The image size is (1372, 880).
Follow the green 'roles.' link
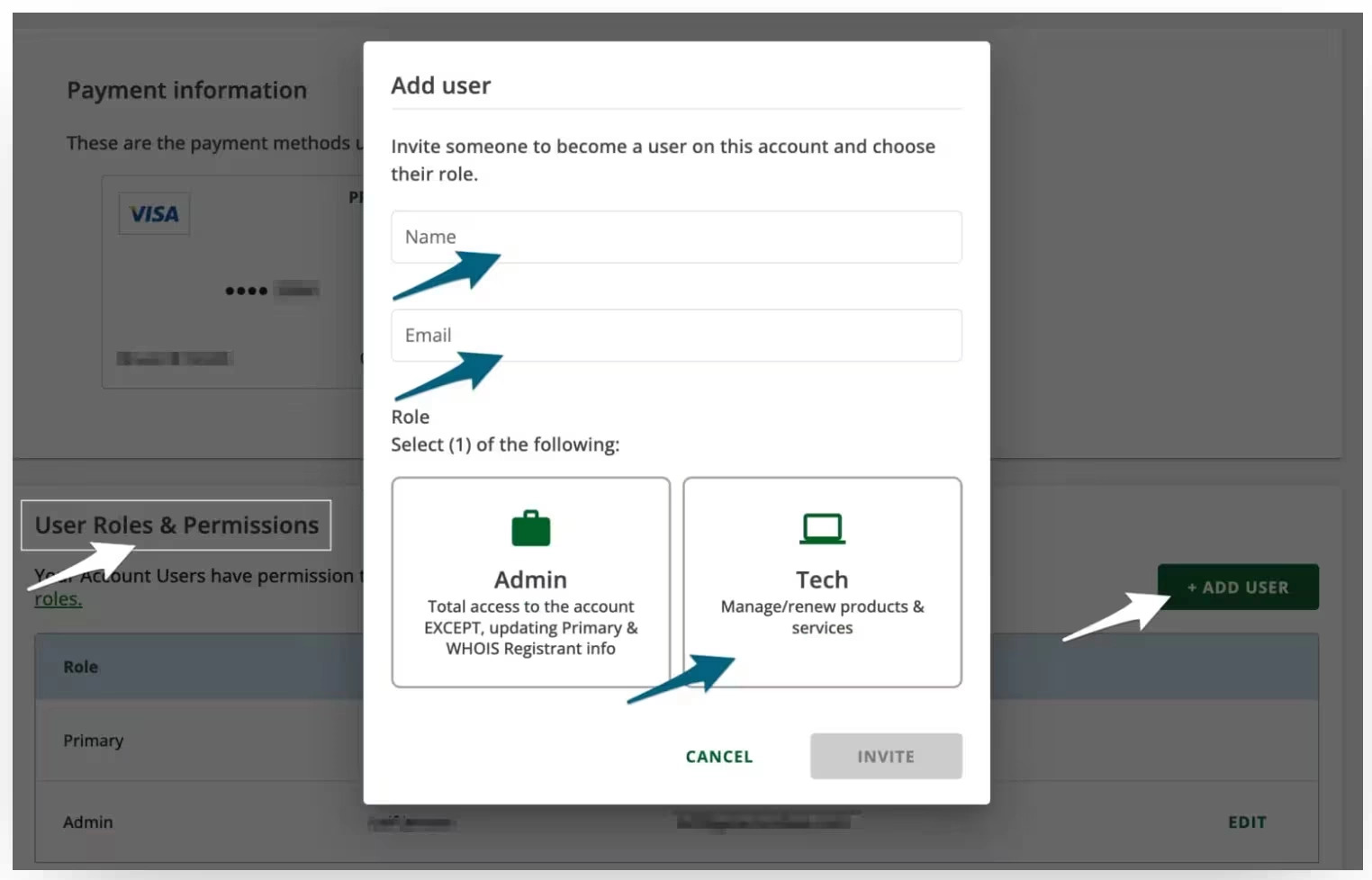coord(58,599)
